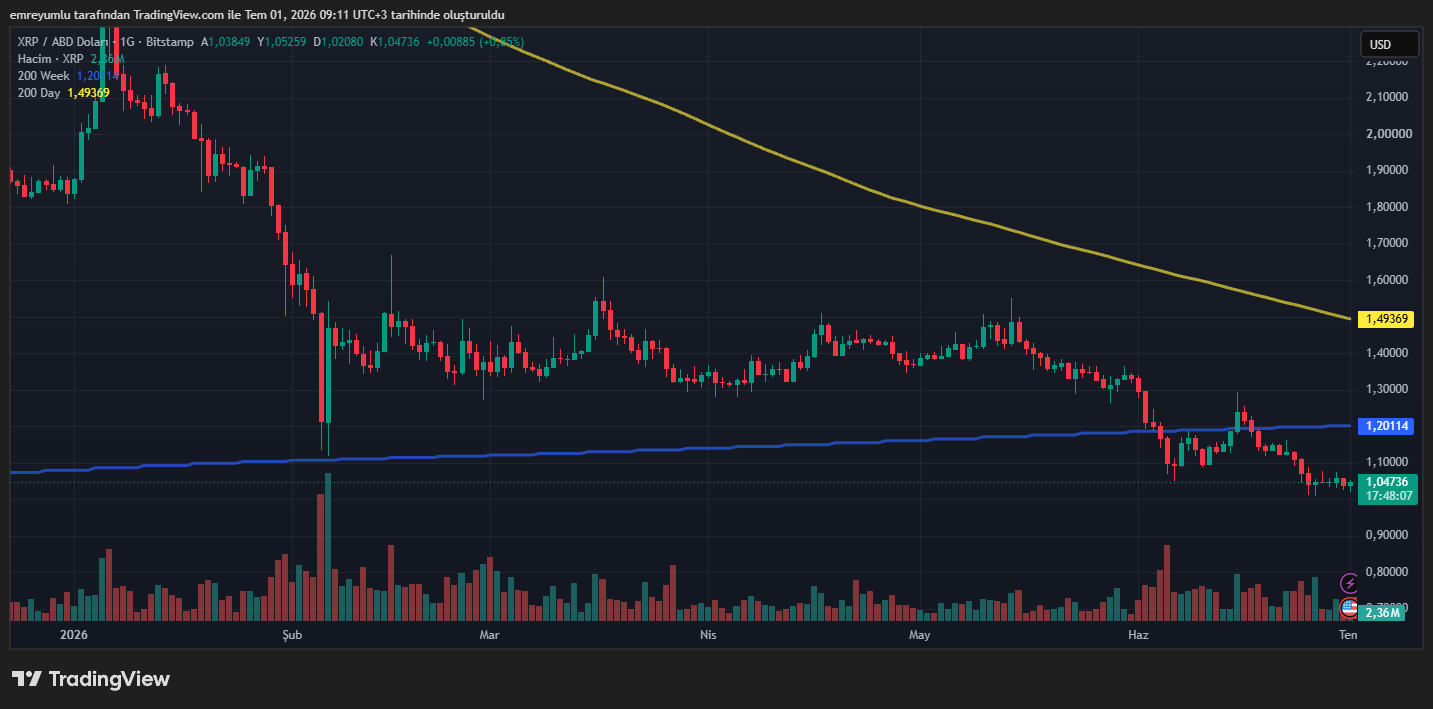Click the 1,70000 price scale label
The height and width of the screenshot is (709, 1433).
click(1388, 243)
